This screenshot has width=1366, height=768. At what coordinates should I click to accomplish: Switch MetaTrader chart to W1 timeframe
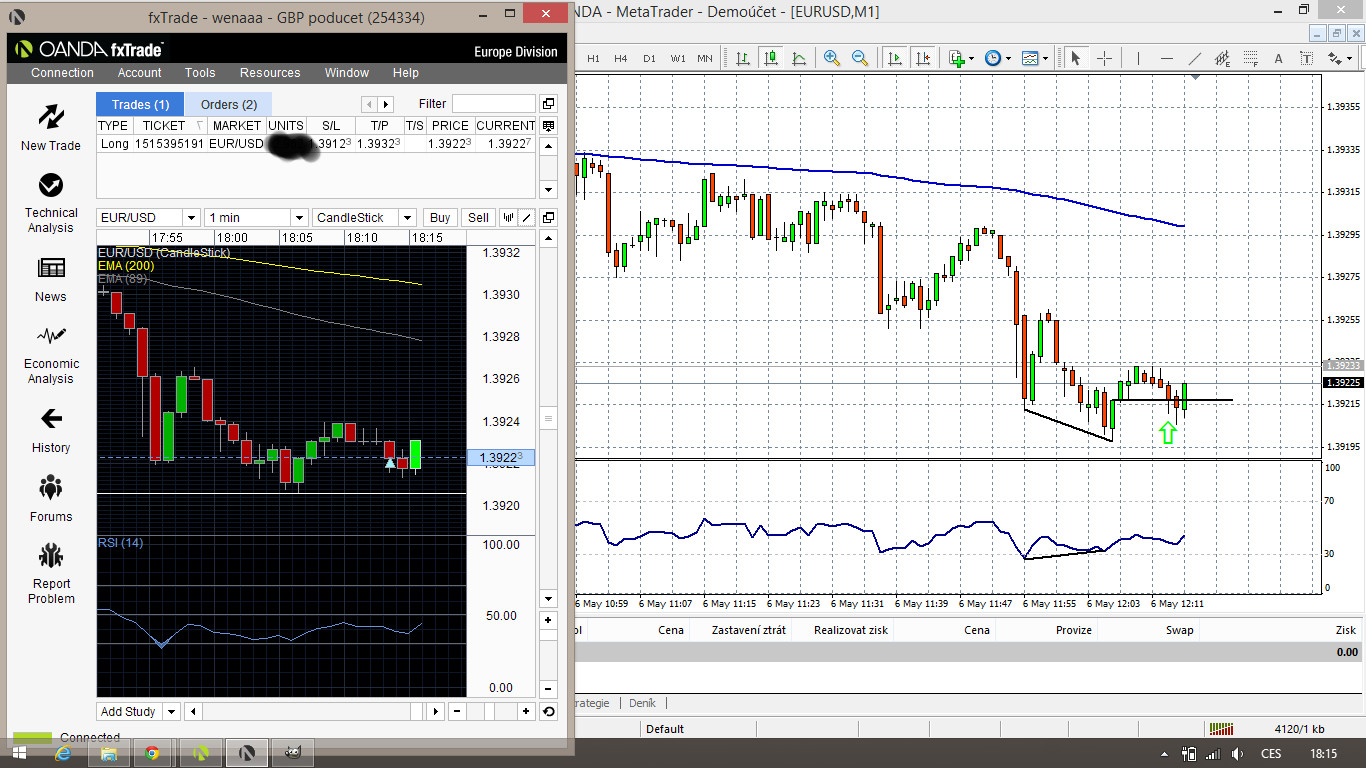pos(677,58)
